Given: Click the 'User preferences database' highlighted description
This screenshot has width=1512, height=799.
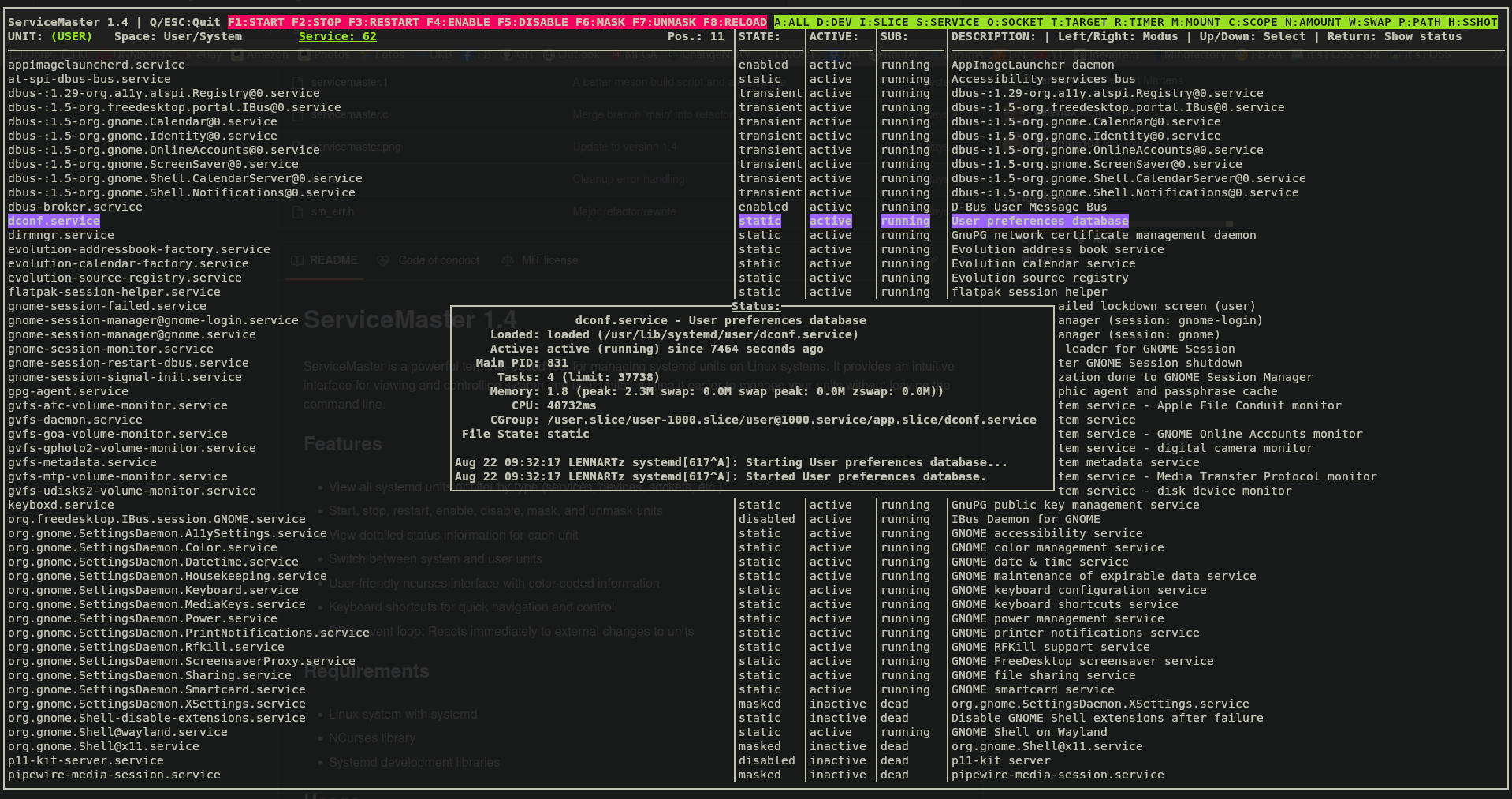Looking at the screenshot, I should [1040, 221].
